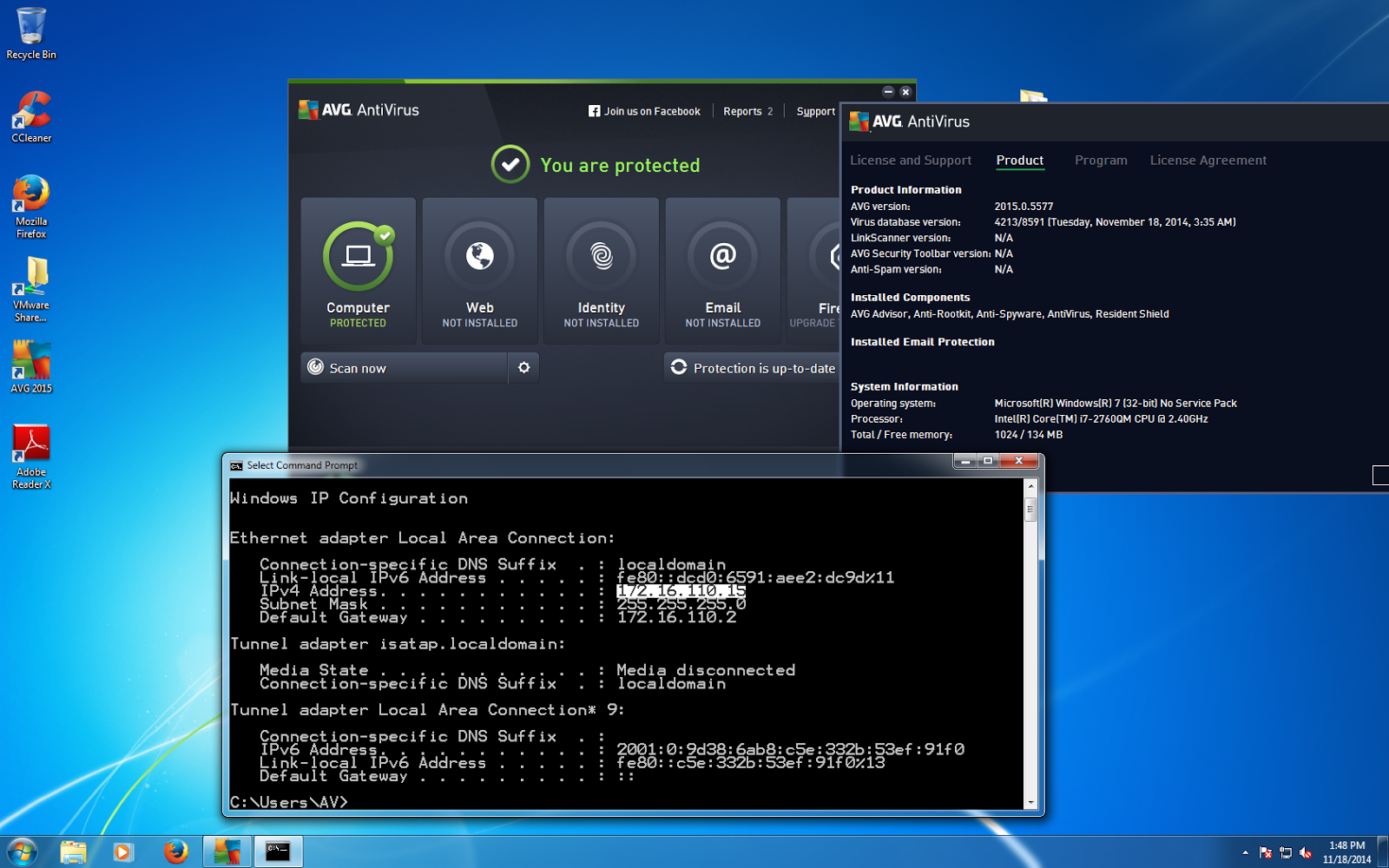The width and height of the screenshot is (1389, 868).
Task: Click the Start button on taskbar
Action: (22, 852)
